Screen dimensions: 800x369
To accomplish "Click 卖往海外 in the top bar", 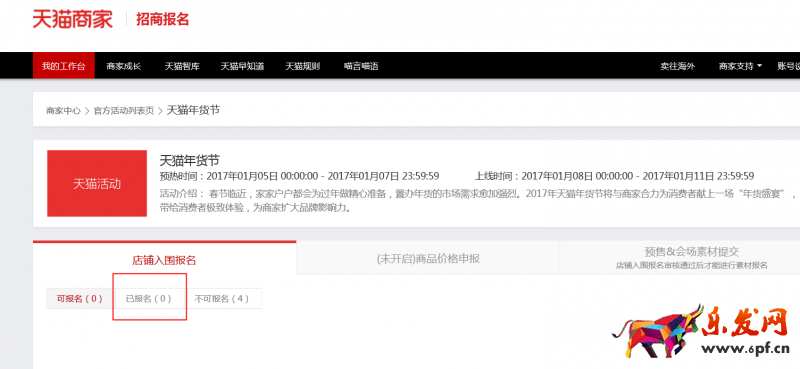I will 678,66.
